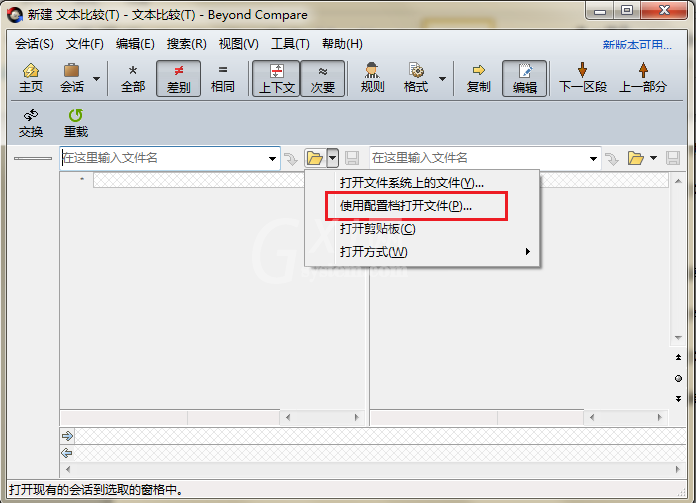Click left pane browse-go arrow icon
696x503 pixels.
(291, 158)
